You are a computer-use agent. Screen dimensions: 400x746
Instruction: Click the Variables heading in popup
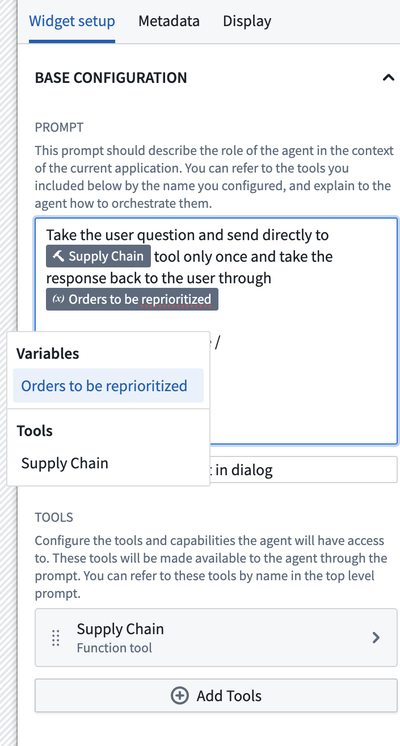tap(48, 353)
